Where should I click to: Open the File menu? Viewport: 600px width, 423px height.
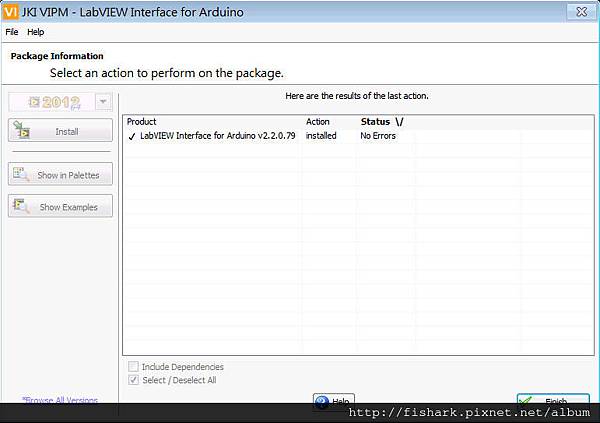[12, 32]
